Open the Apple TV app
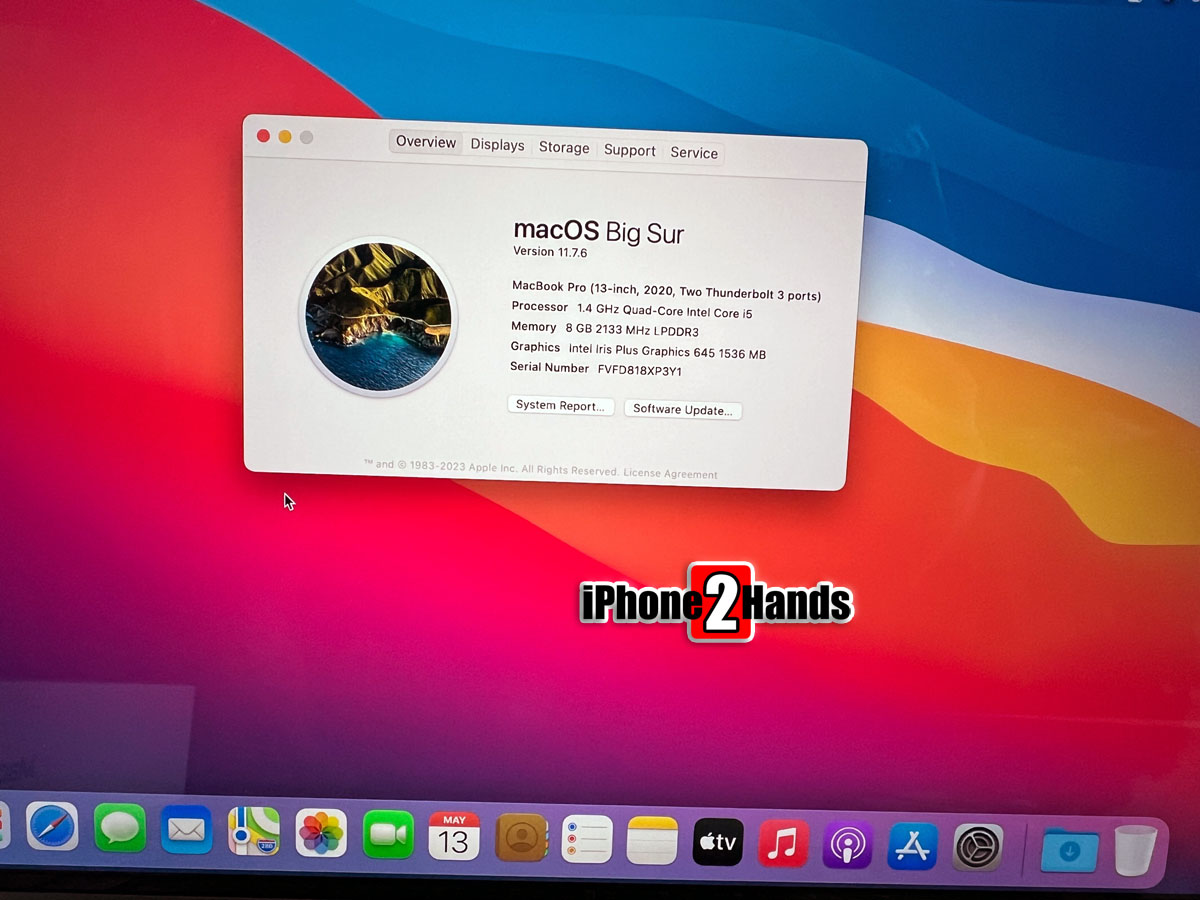Viewport: 1200px width, 900px height. 718,843
